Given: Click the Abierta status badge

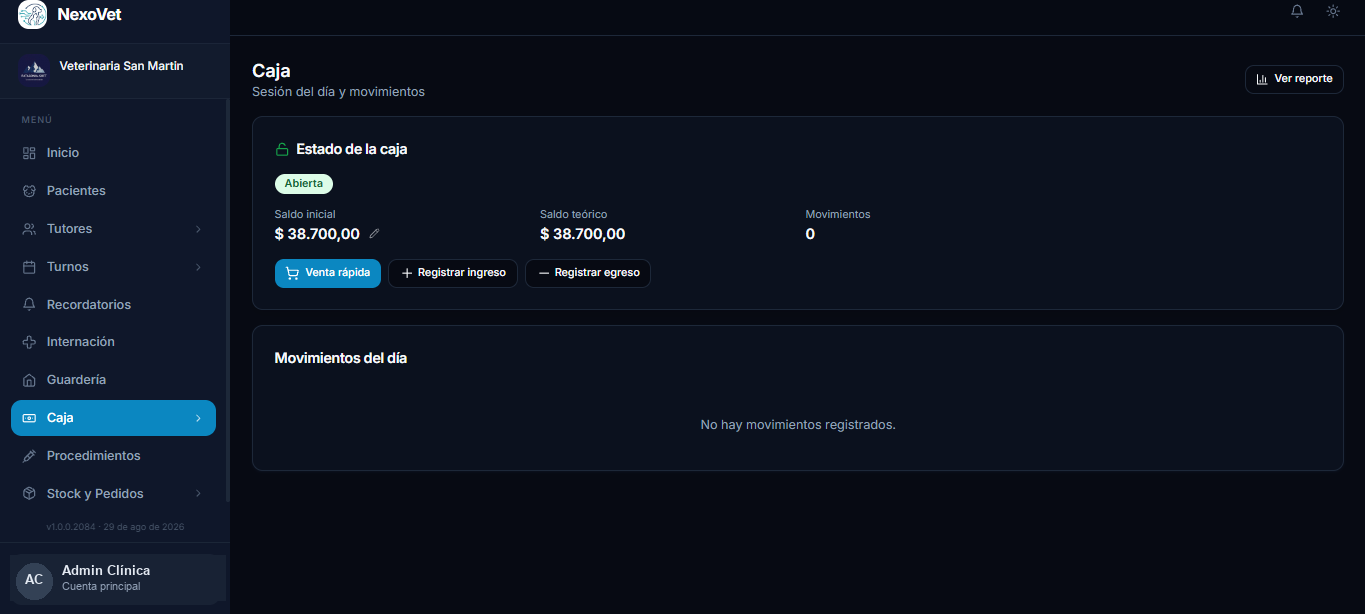Looking at the screenshot, I should [x=304, y=184].
